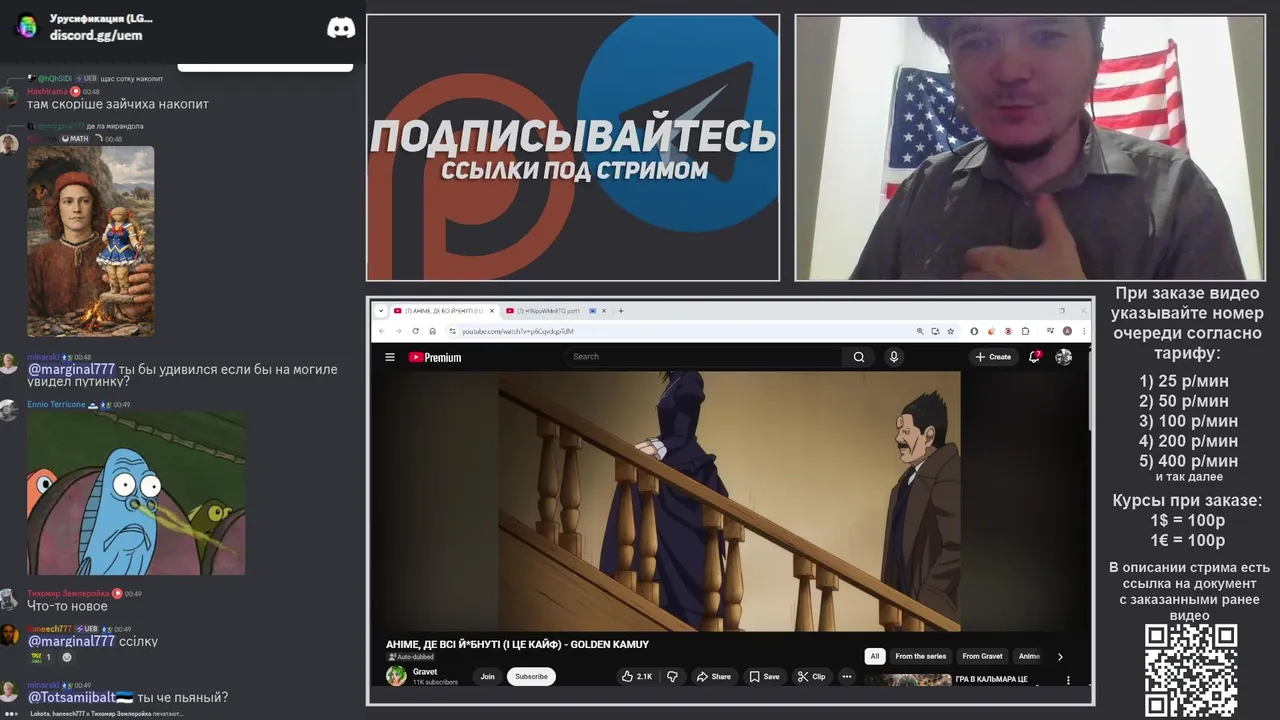Click the browser home button

[432, 331]
